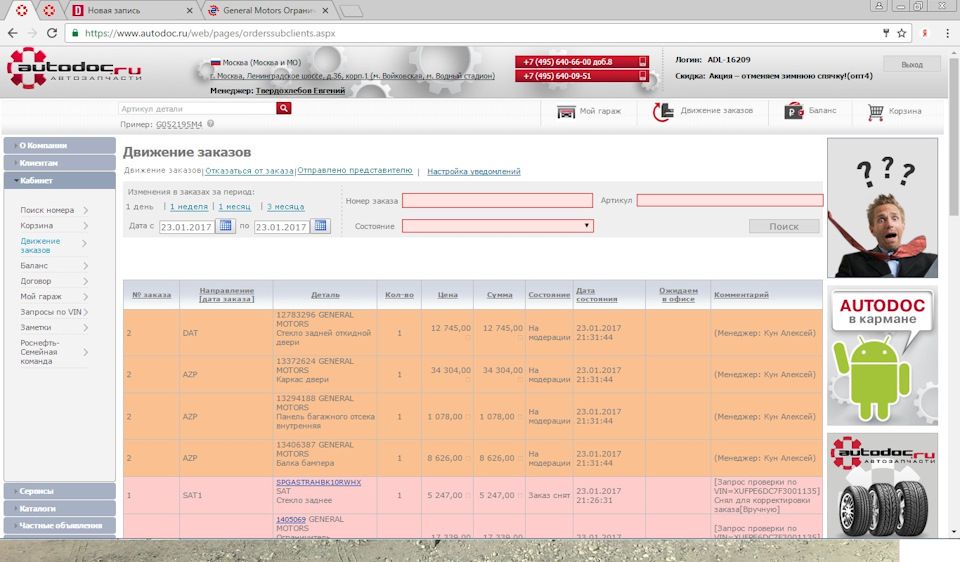Click the Поиск button
Screen dimensions: 960x562
[784, 227]
